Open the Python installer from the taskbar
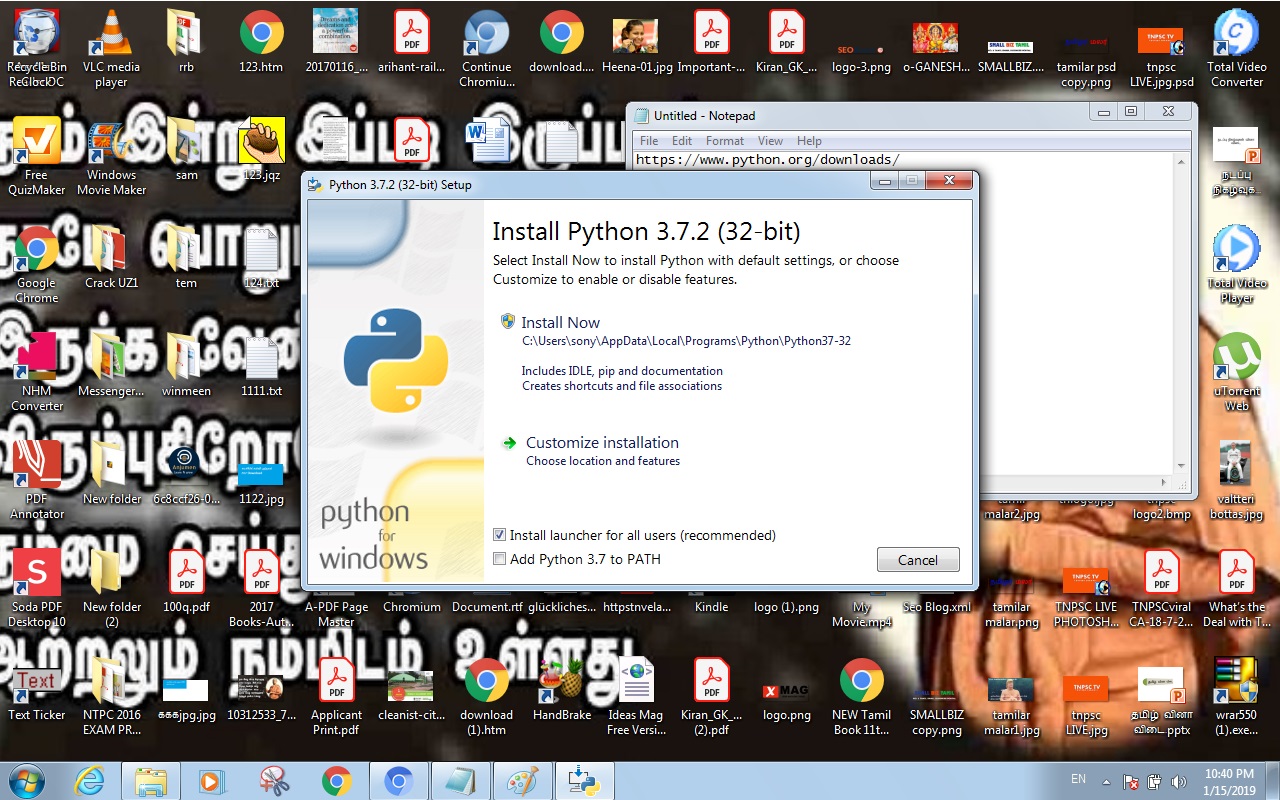Image resolution: width=1280 pixels, height=800 pixels. (x=584, y=780)
